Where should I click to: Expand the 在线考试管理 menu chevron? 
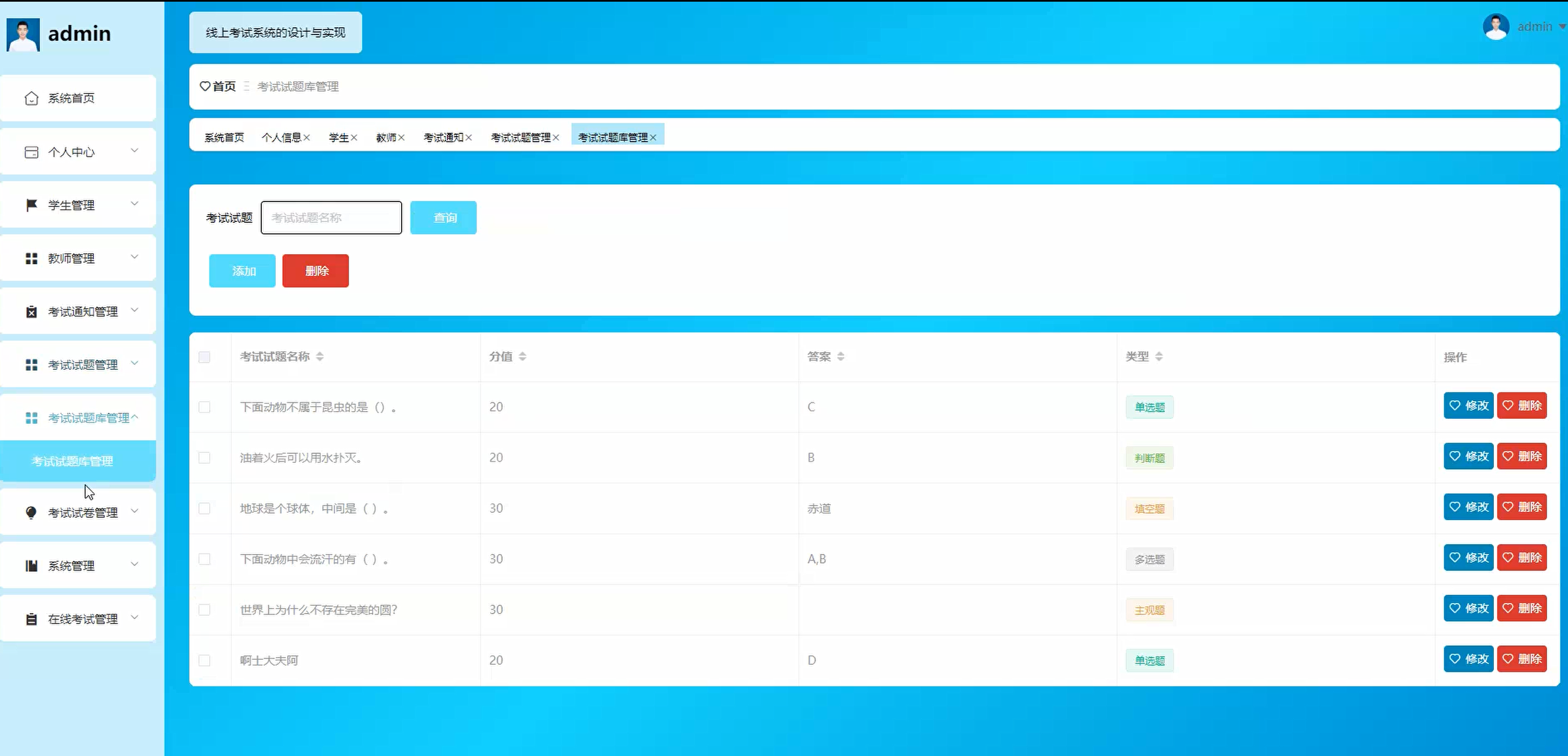tap(135, 617)
